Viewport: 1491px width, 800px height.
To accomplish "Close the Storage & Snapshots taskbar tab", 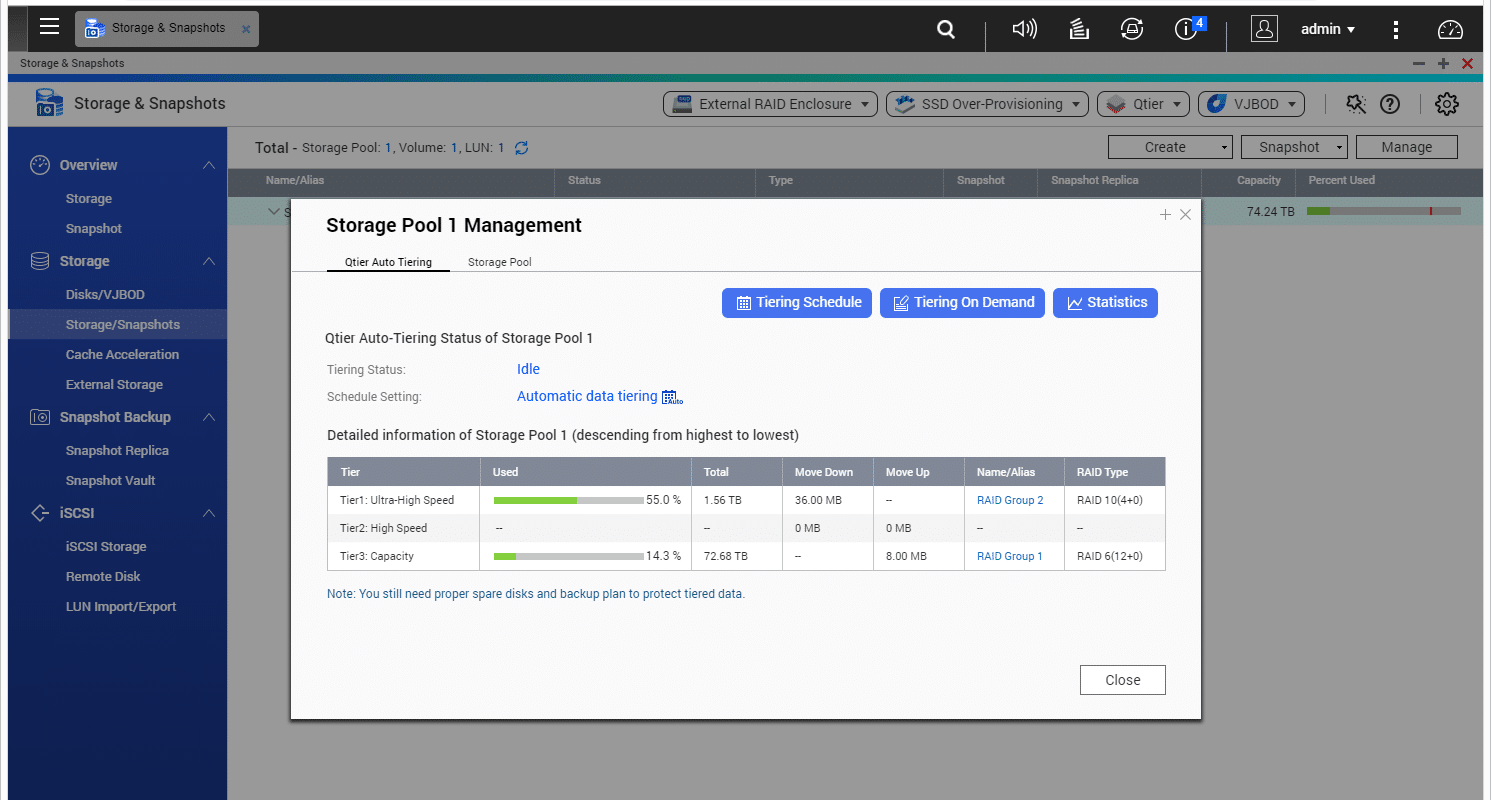I will [246, 29].
